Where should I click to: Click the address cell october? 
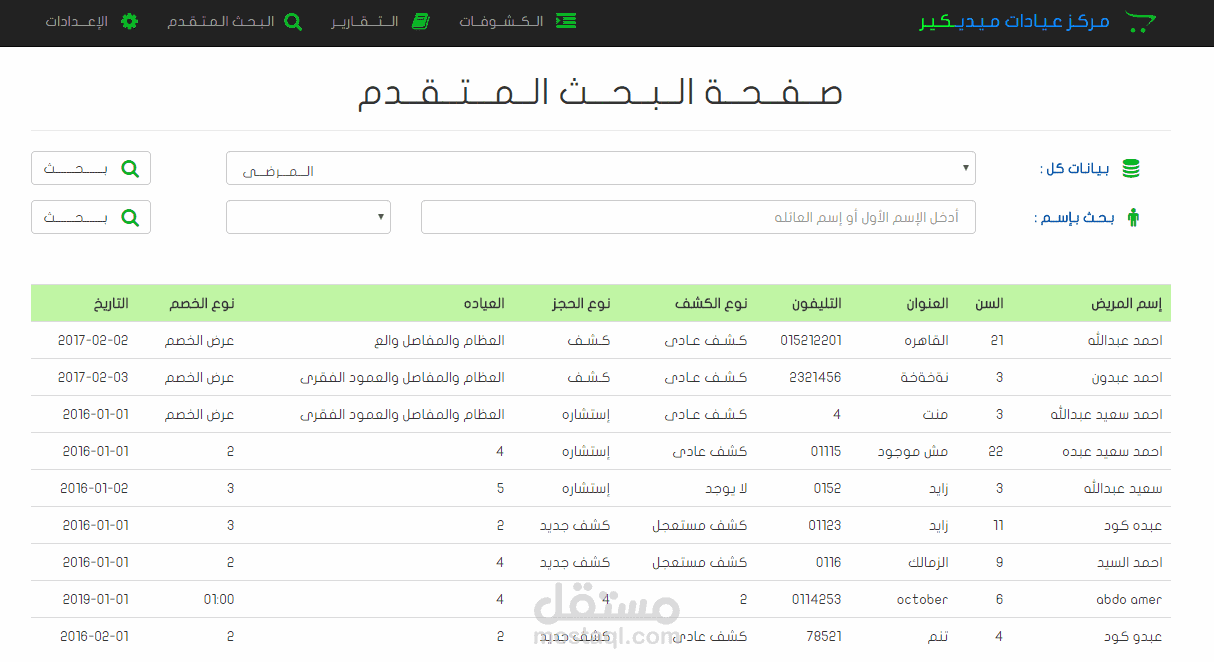tap(922, 599)
